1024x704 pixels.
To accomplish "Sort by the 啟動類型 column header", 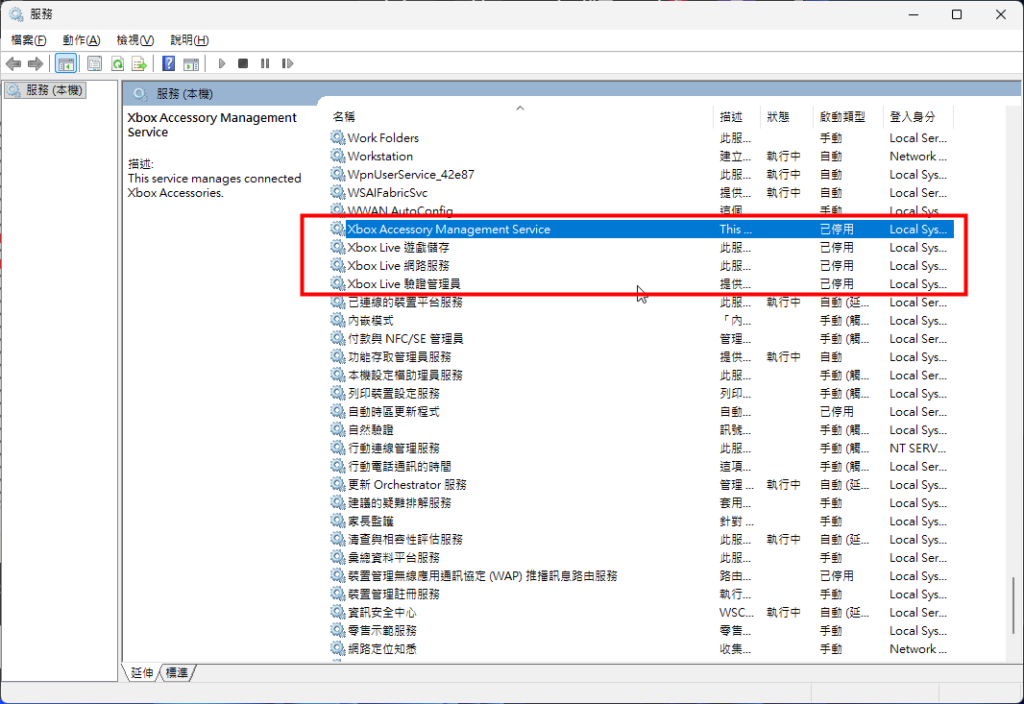I will pos(842,117).
